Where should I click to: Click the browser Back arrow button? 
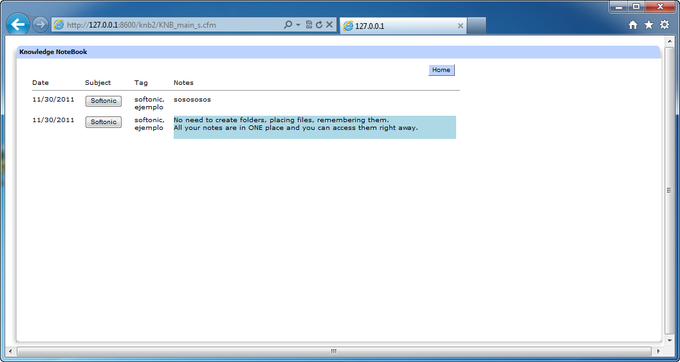pos(18,25)
